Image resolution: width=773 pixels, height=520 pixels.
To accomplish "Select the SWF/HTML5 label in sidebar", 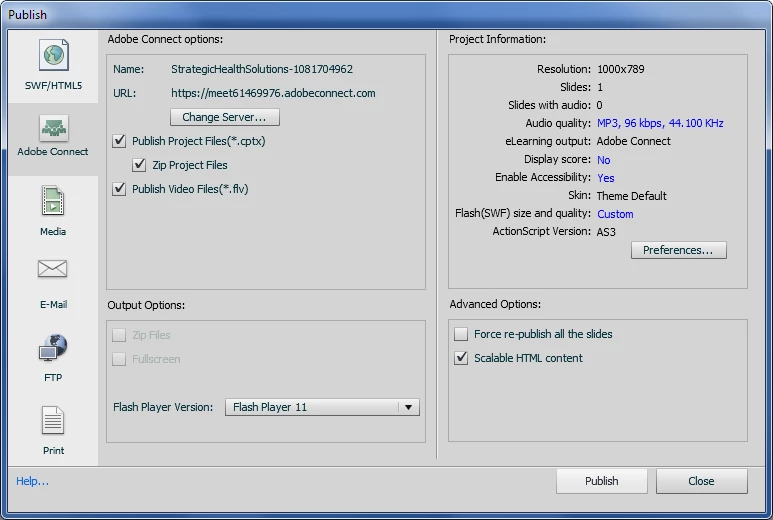I will 53,86.
